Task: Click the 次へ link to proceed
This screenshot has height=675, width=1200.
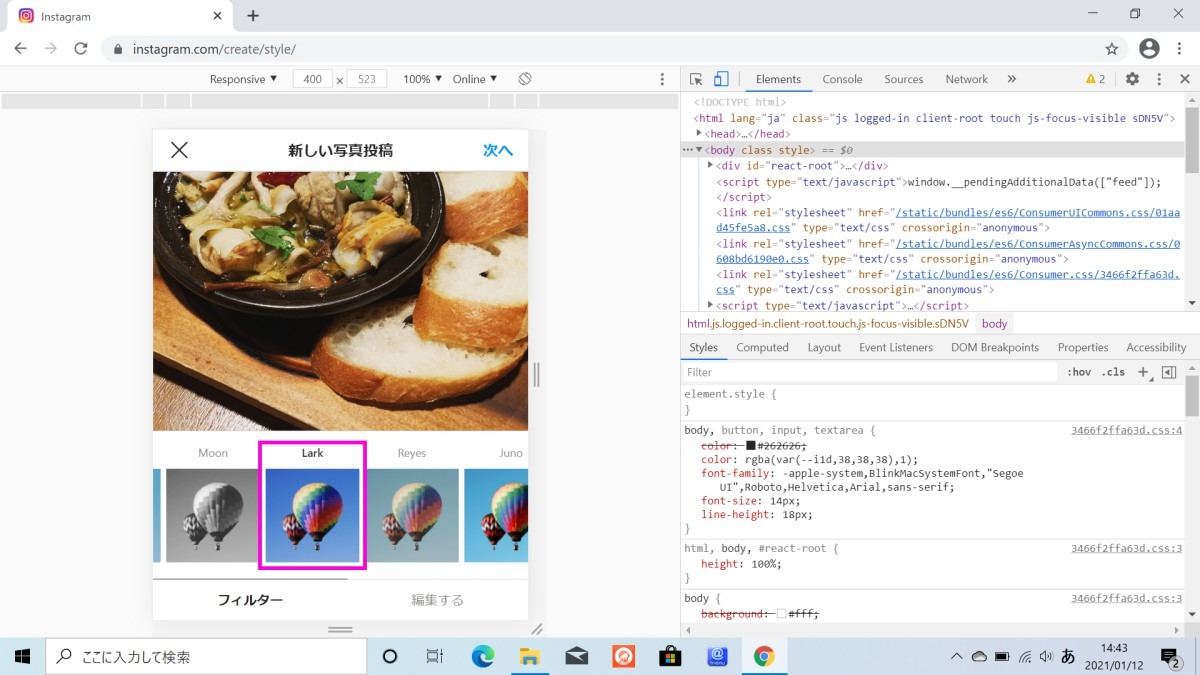Action: pyautogui.click(x=498, y=150)
